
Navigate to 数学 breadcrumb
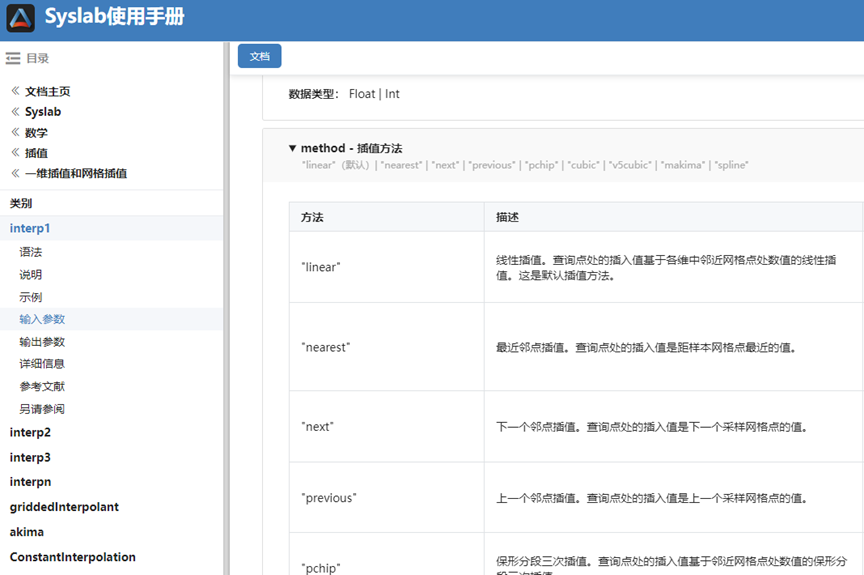click(x=36, y=133)
